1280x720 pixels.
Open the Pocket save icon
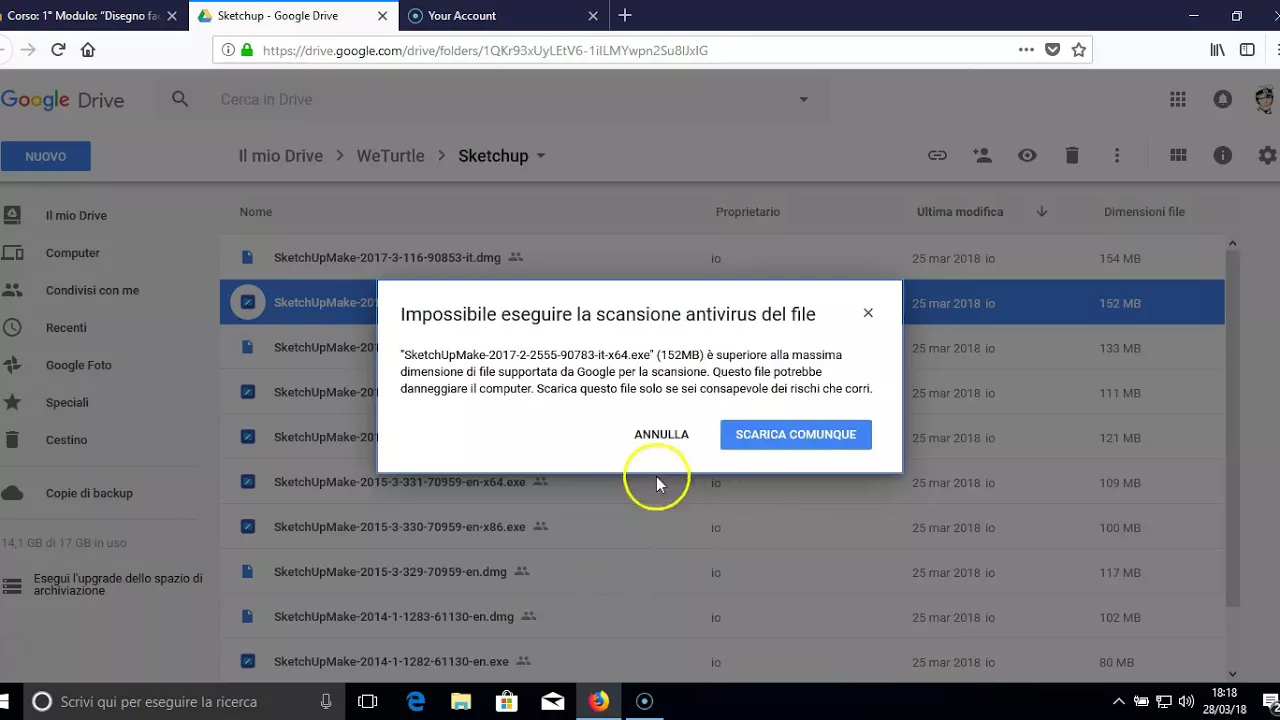[1052, 50]
